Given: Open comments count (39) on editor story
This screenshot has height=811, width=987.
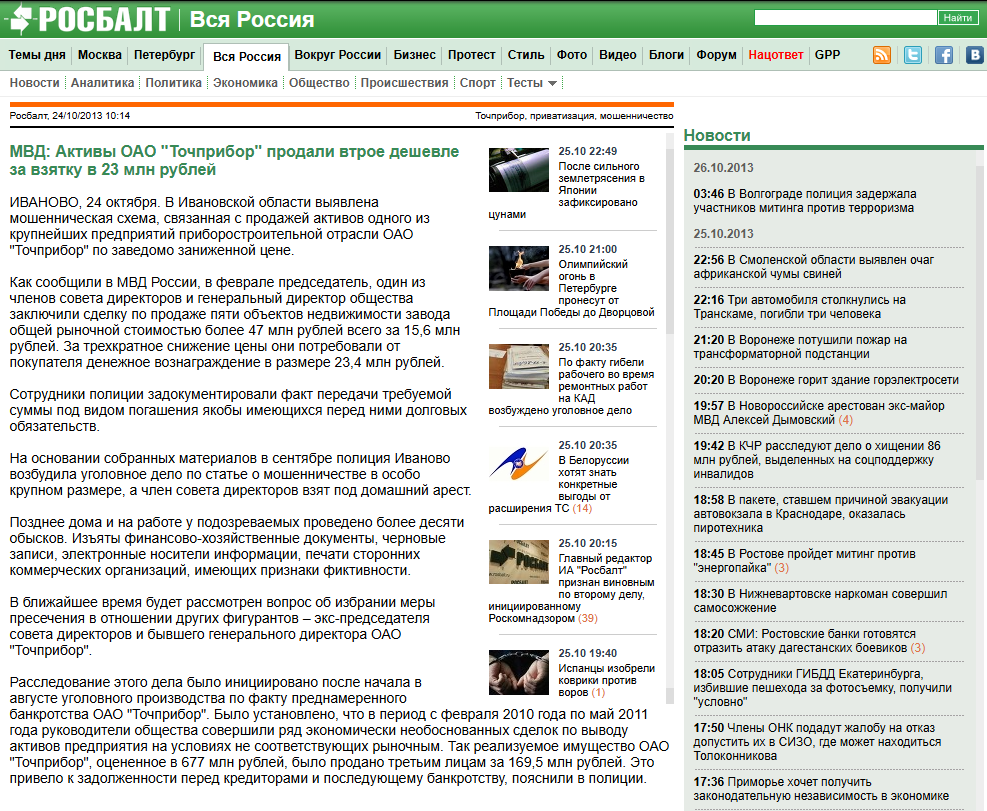Looking at the screenshot, I should coord(588,618).
